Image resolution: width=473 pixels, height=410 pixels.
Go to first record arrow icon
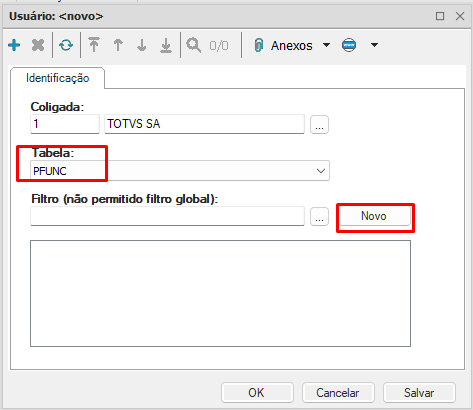94,45
